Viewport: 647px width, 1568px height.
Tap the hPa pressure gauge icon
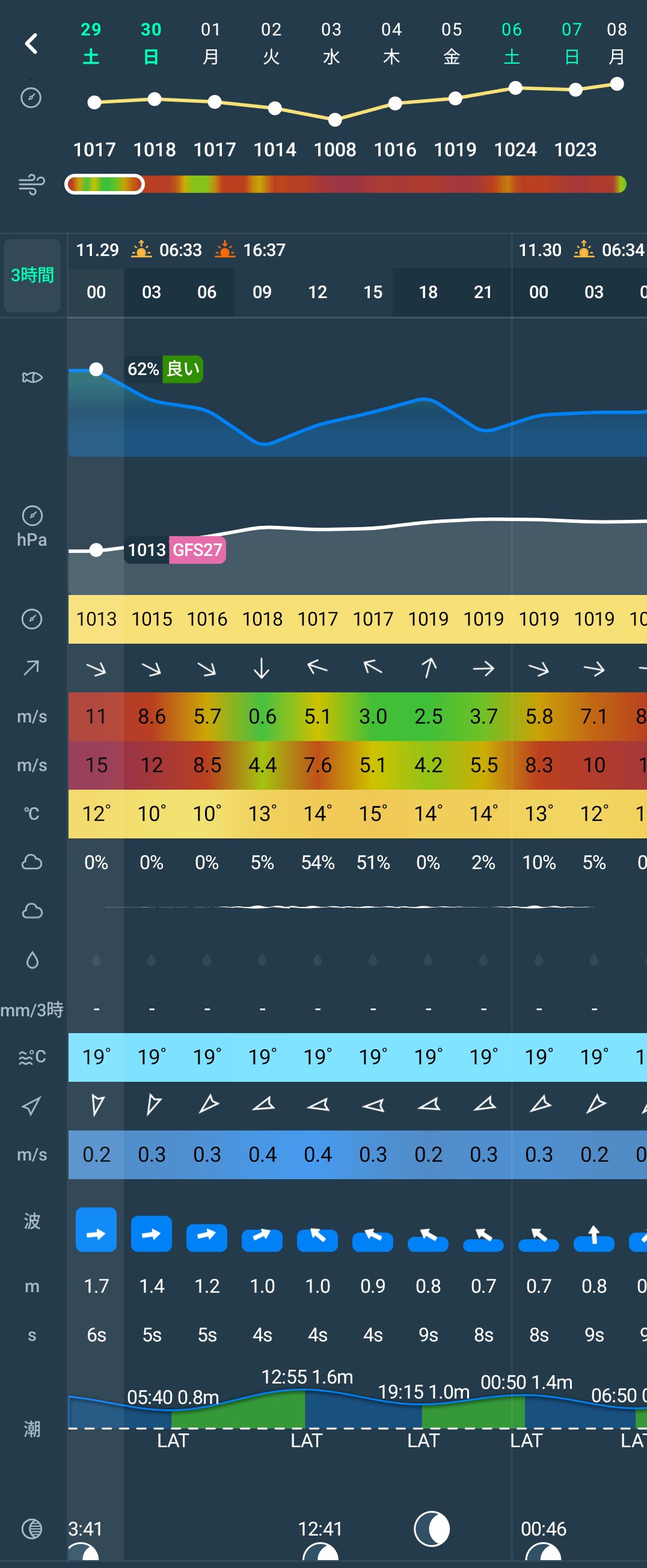(x=32, y=516)
